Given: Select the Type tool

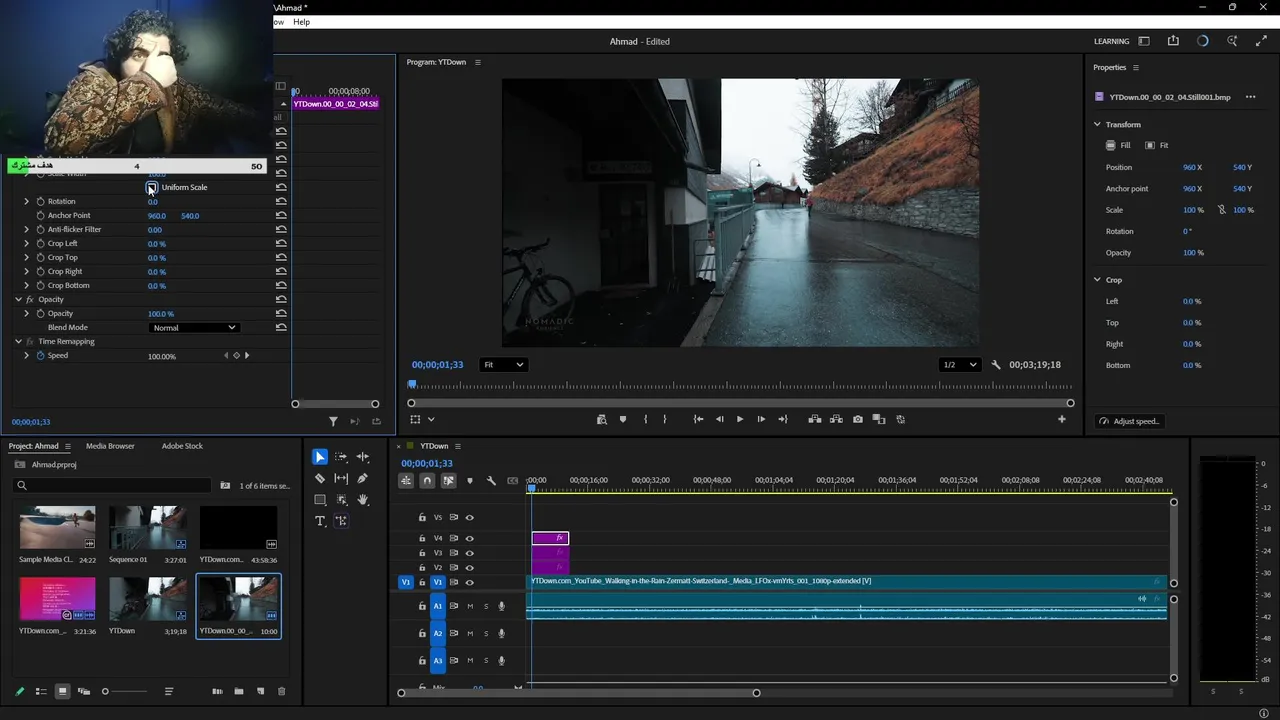Looking at the screenshot, I should (x=320, y=521).
